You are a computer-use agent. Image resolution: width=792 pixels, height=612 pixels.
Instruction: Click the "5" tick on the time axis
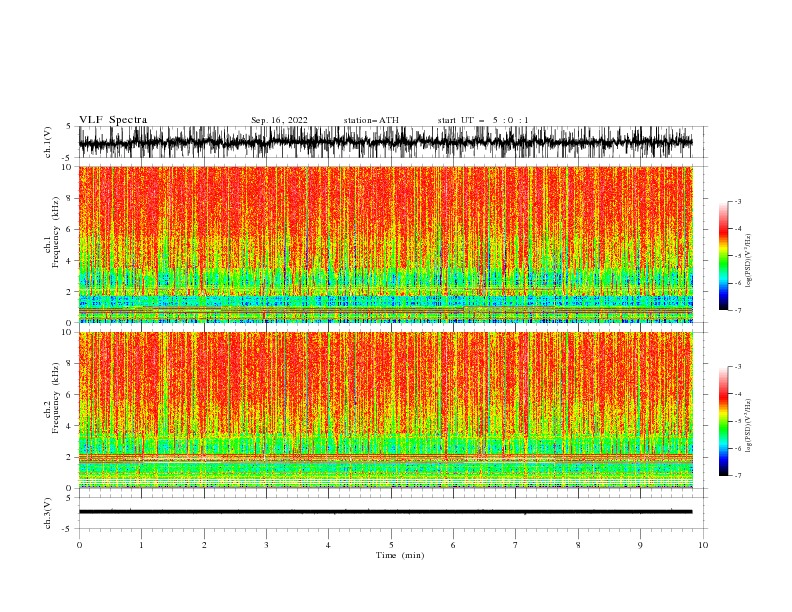(391, 545)
